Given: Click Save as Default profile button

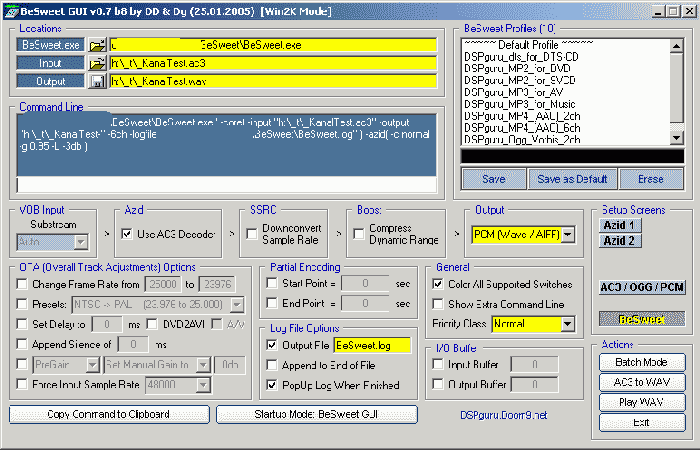Looking at the screenshot, I should [573, 179].
